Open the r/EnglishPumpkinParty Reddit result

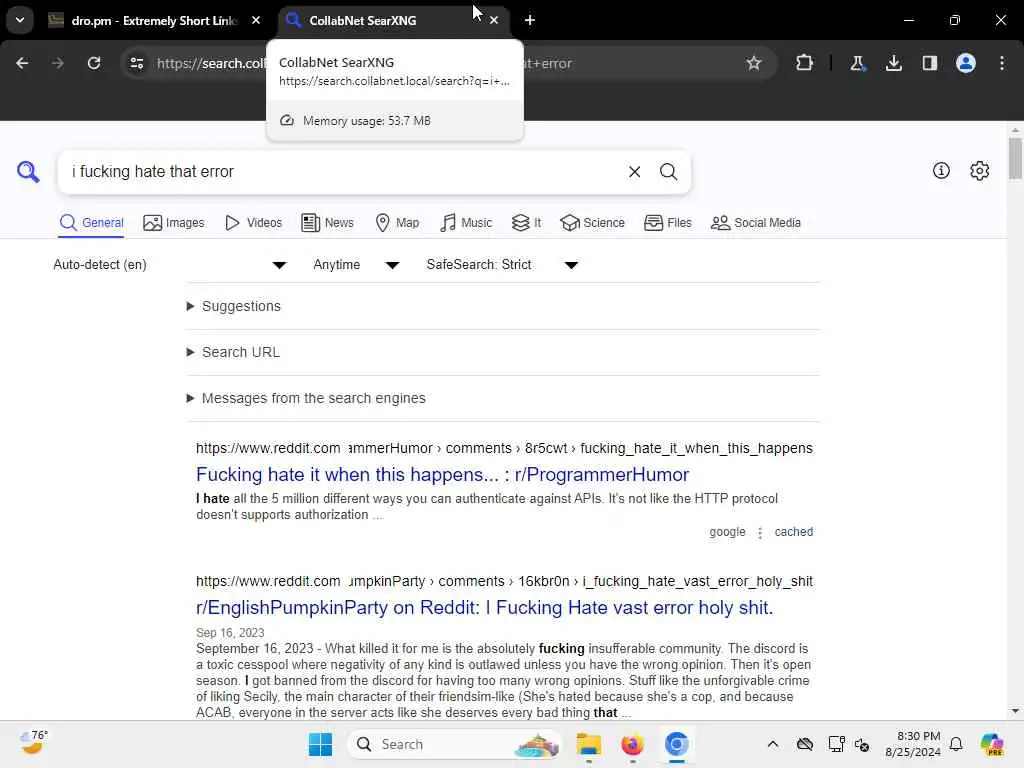[x=485, y=607]
